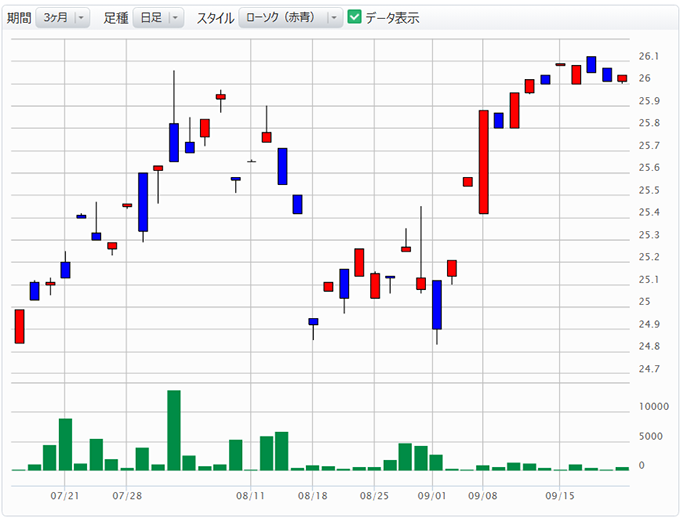Click the 08/18 date label on x-axis

point(312,495)
